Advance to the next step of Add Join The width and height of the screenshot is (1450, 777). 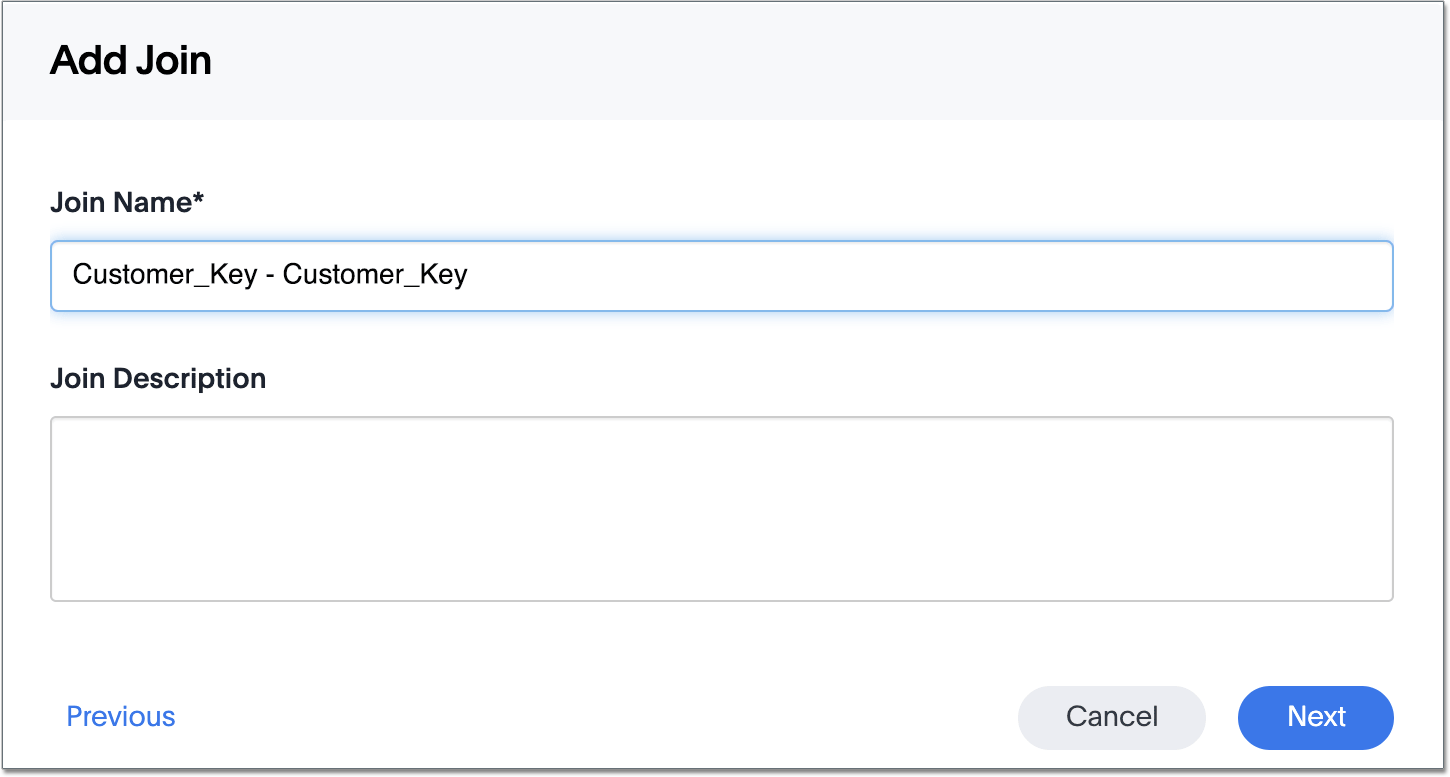(1314, 717)
